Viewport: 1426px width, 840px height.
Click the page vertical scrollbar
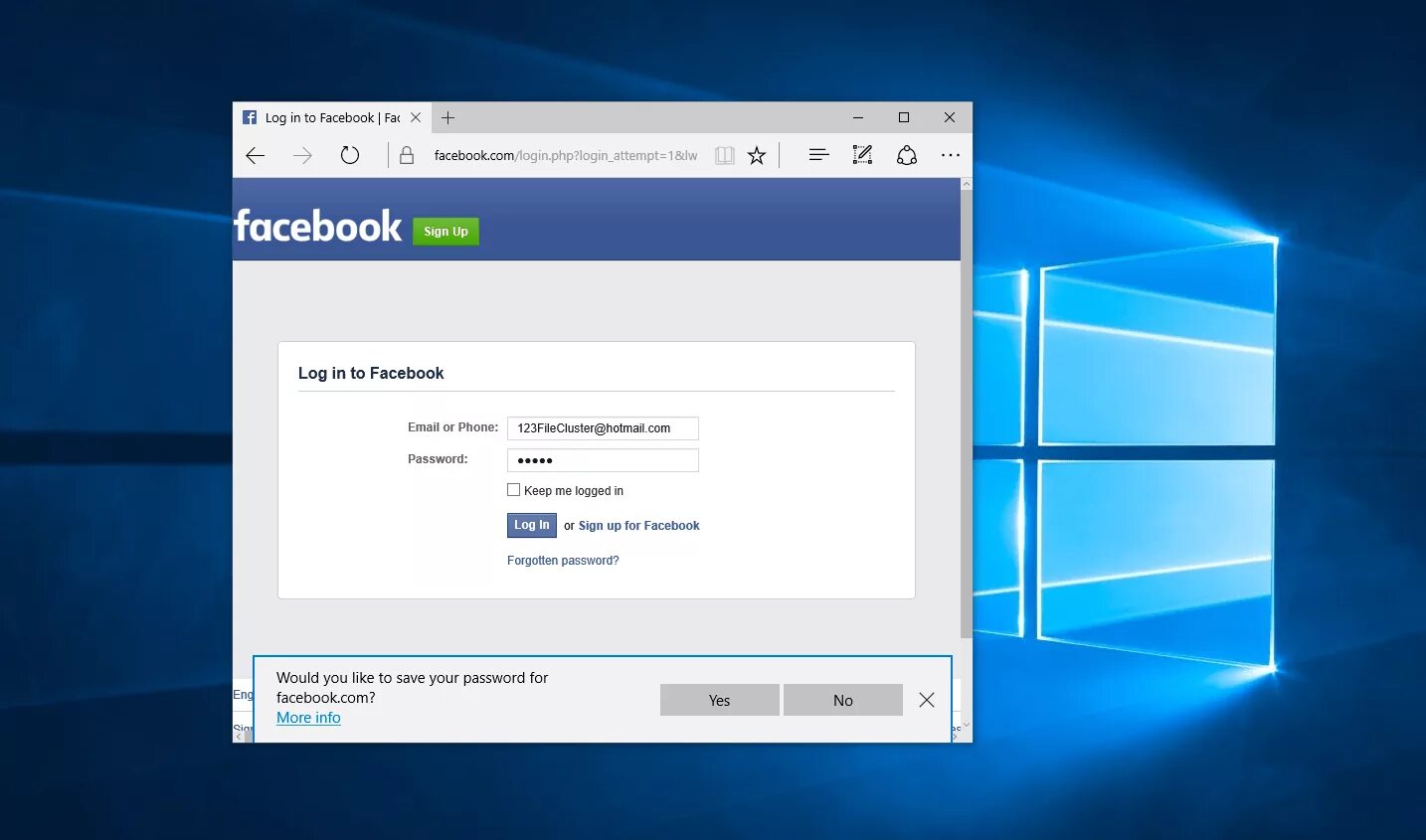(967, 414)
